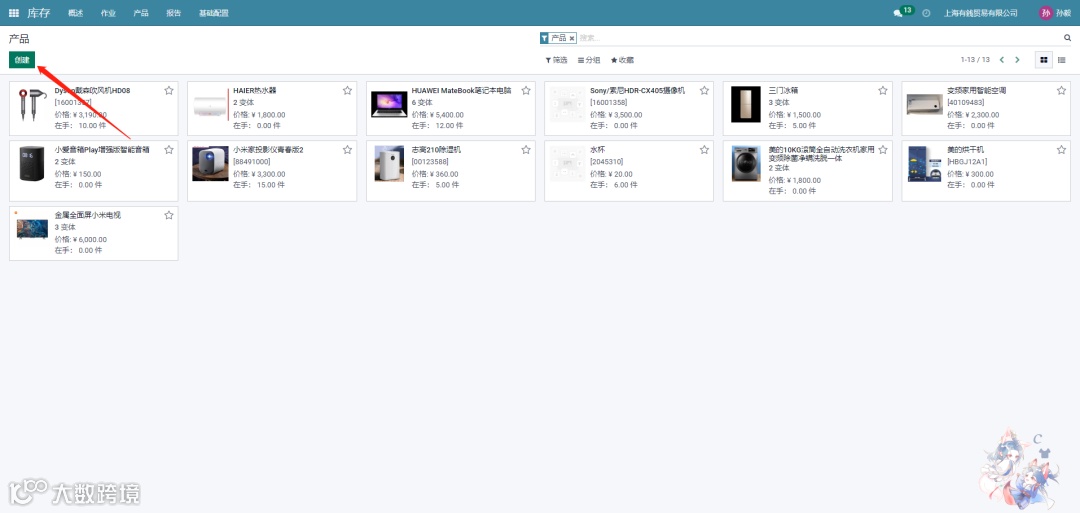The image size is (1080, 513).
Task: Open the 美的 washing machine thumbnail
Action: (x=746, y=164)
